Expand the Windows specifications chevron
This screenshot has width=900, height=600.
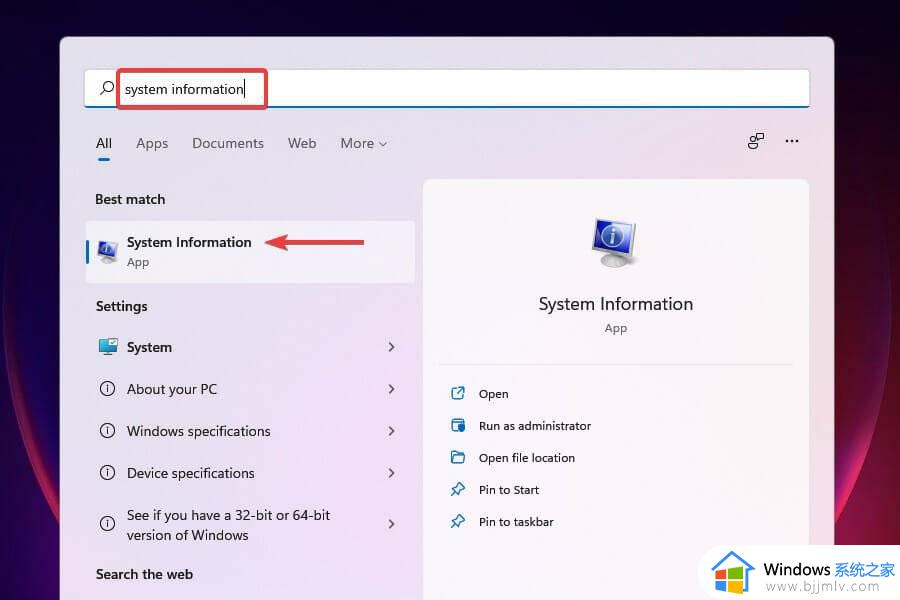click(391, 431)
